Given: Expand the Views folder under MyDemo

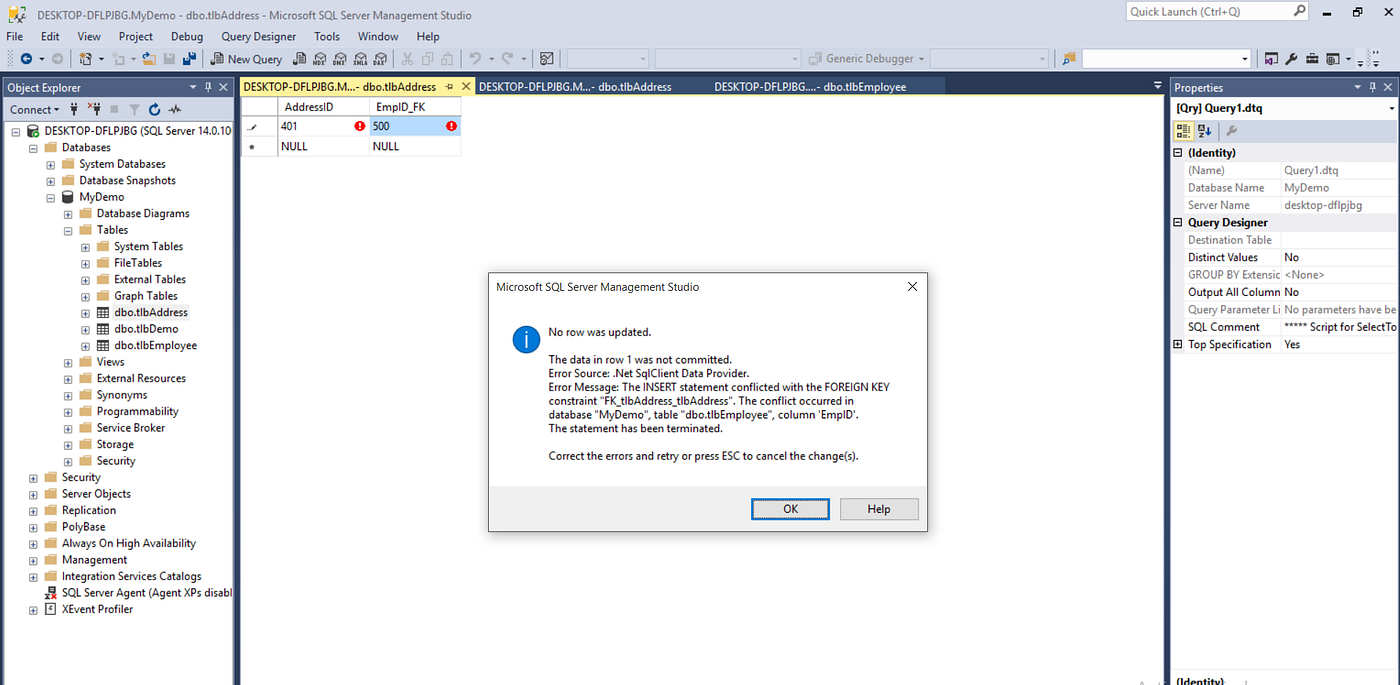Looking at the screenshot, I should click(67, 361).
